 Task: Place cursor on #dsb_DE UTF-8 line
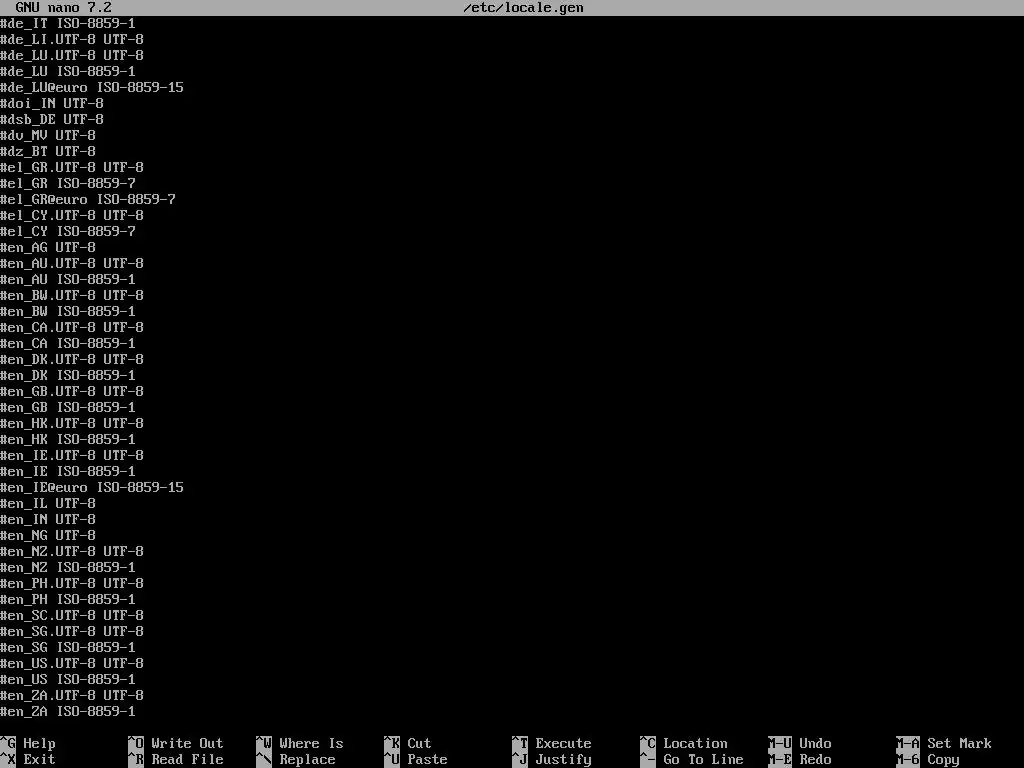coord(52,120)
